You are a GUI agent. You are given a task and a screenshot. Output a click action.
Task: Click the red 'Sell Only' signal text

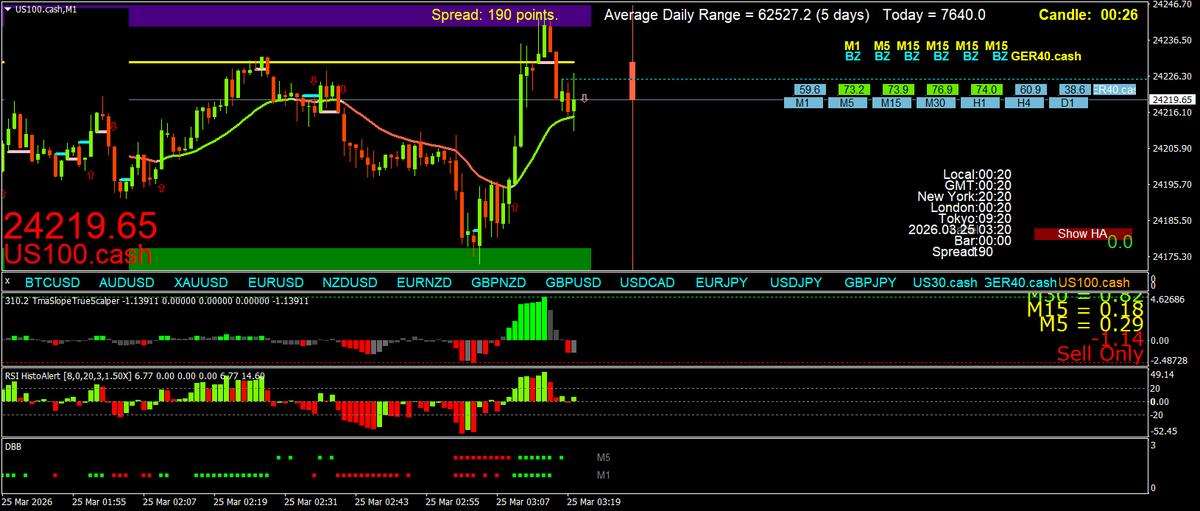click(1100, 354)
